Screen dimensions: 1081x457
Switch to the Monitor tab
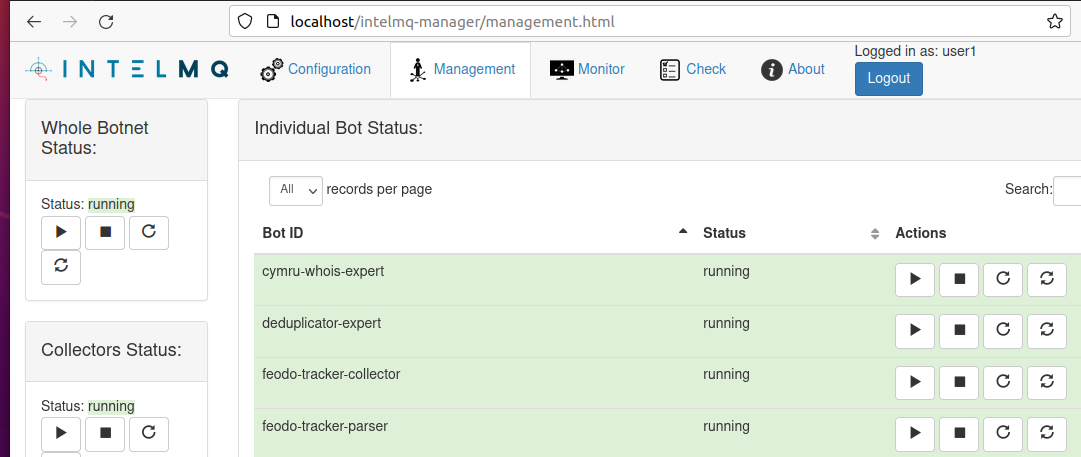pyautogui.click(x=587, y=70)
